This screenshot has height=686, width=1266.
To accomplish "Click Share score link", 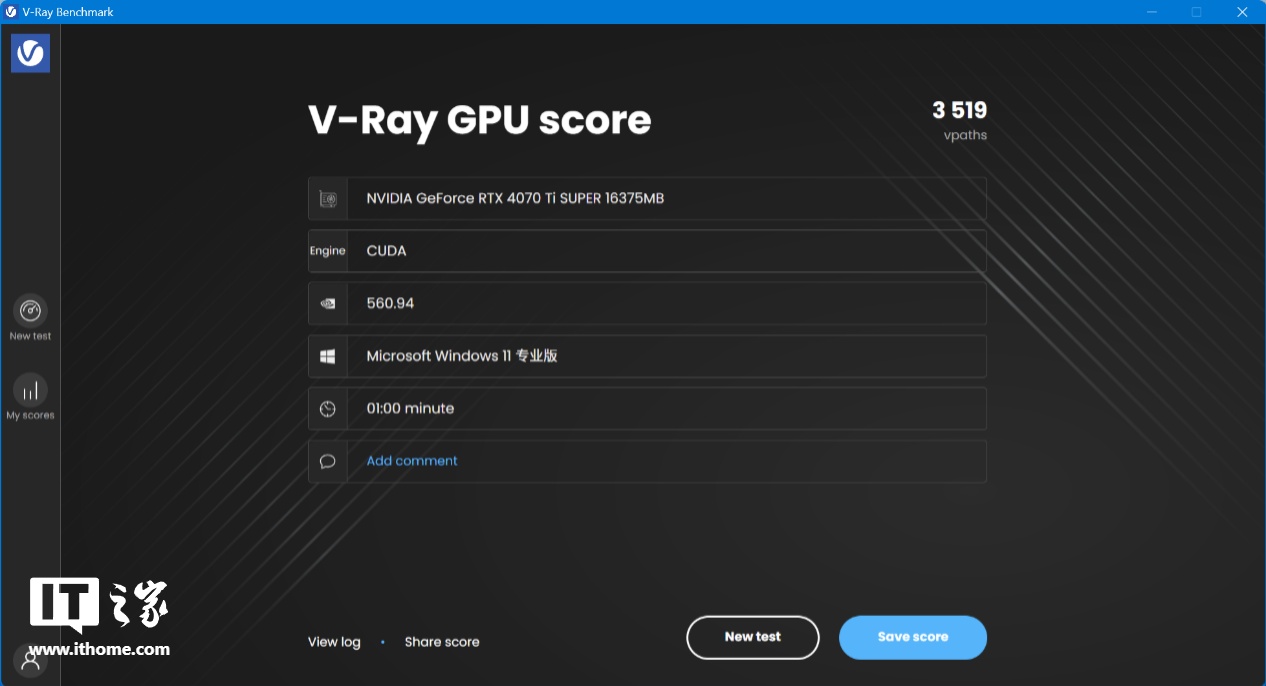I will tap(442, 642).
